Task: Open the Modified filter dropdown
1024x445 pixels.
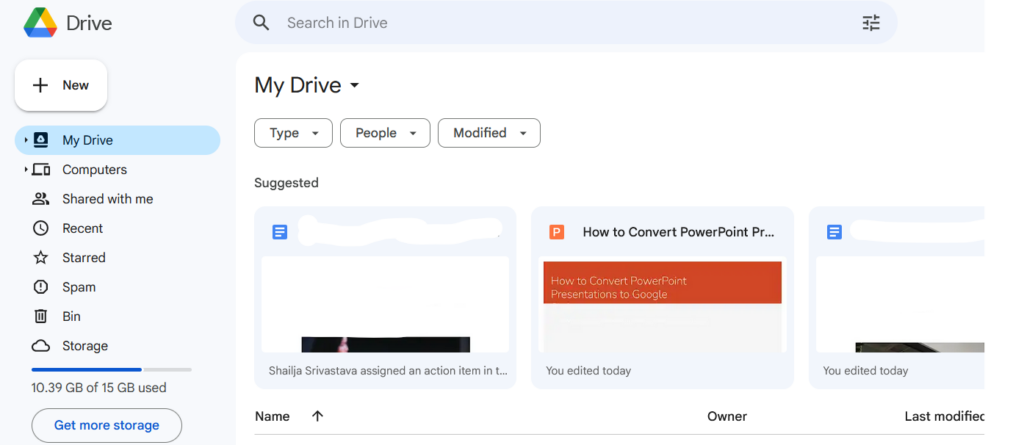Action: pos(489,133)
